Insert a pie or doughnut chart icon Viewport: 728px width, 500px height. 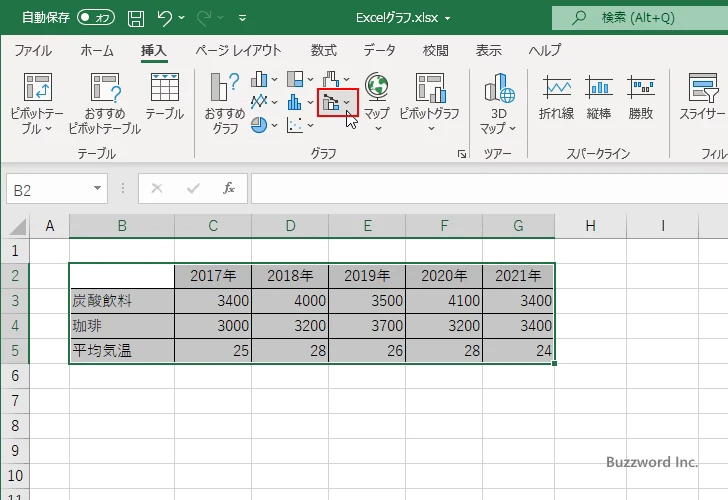[x=259, y=124]
